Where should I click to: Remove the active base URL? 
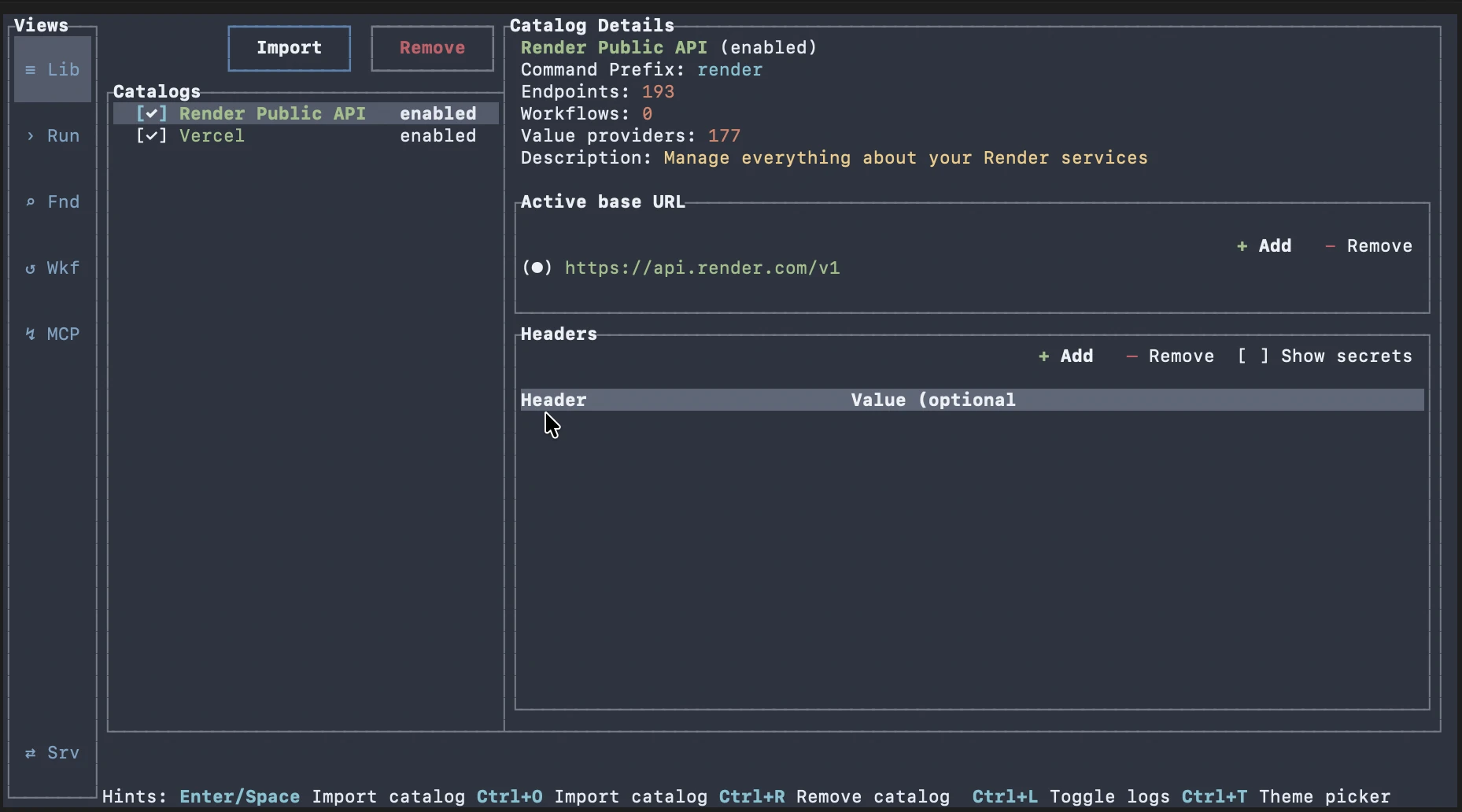pos(1368,245)
